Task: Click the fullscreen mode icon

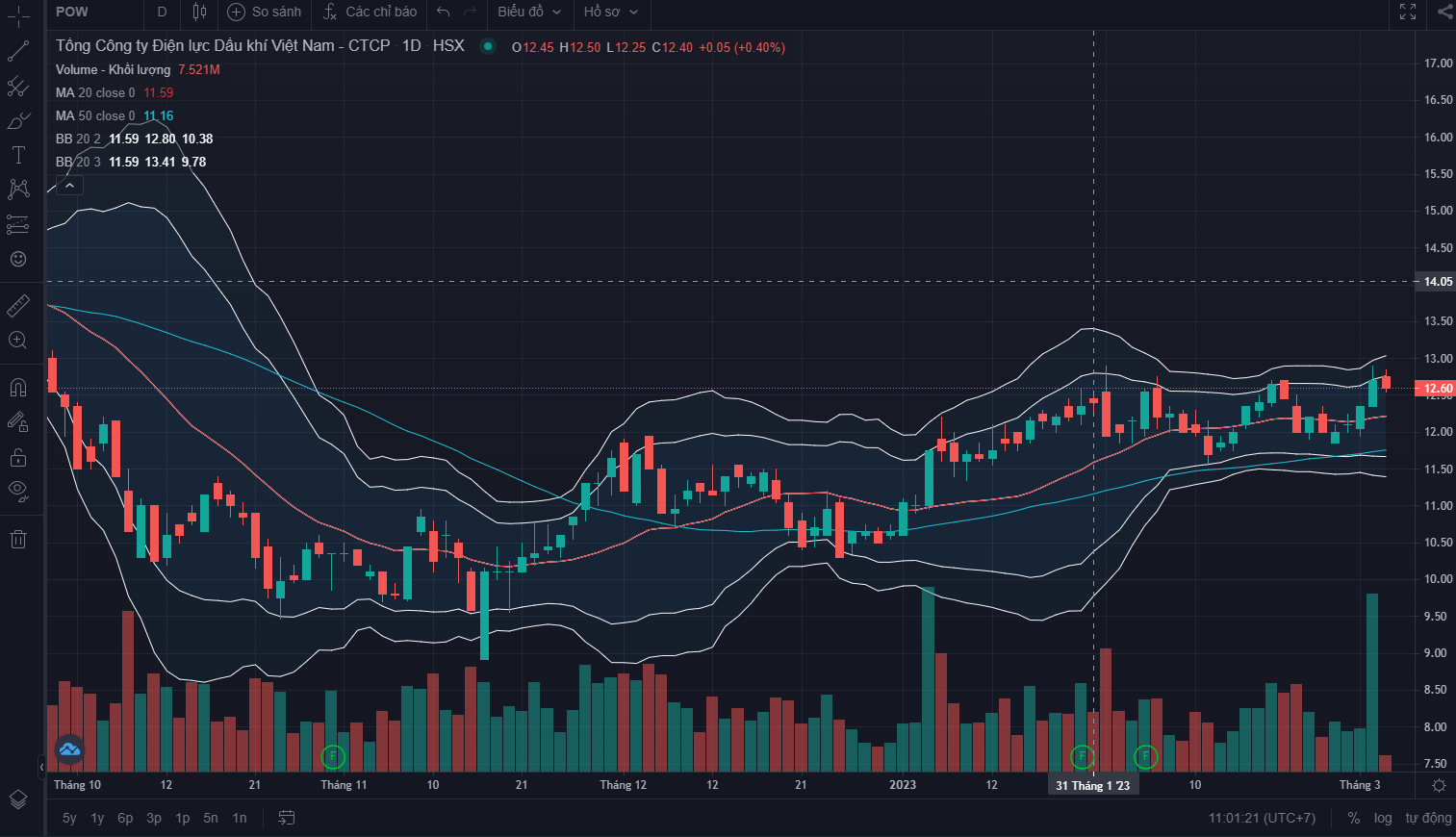Action: 1408,12
